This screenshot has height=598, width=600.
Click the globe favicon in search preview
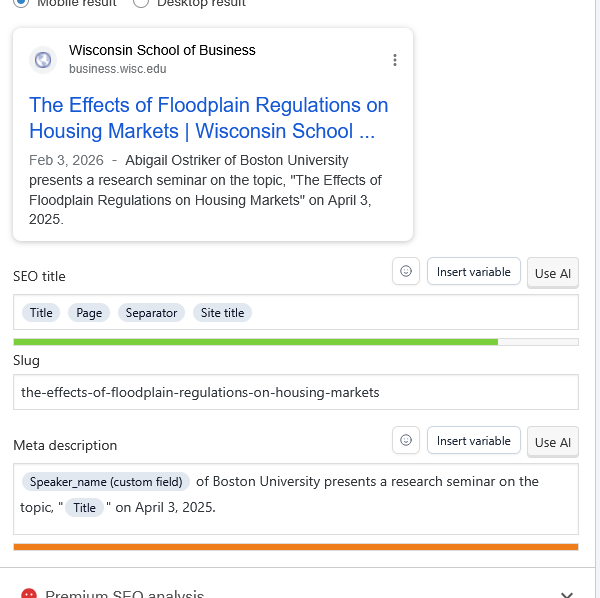(43, 60)
